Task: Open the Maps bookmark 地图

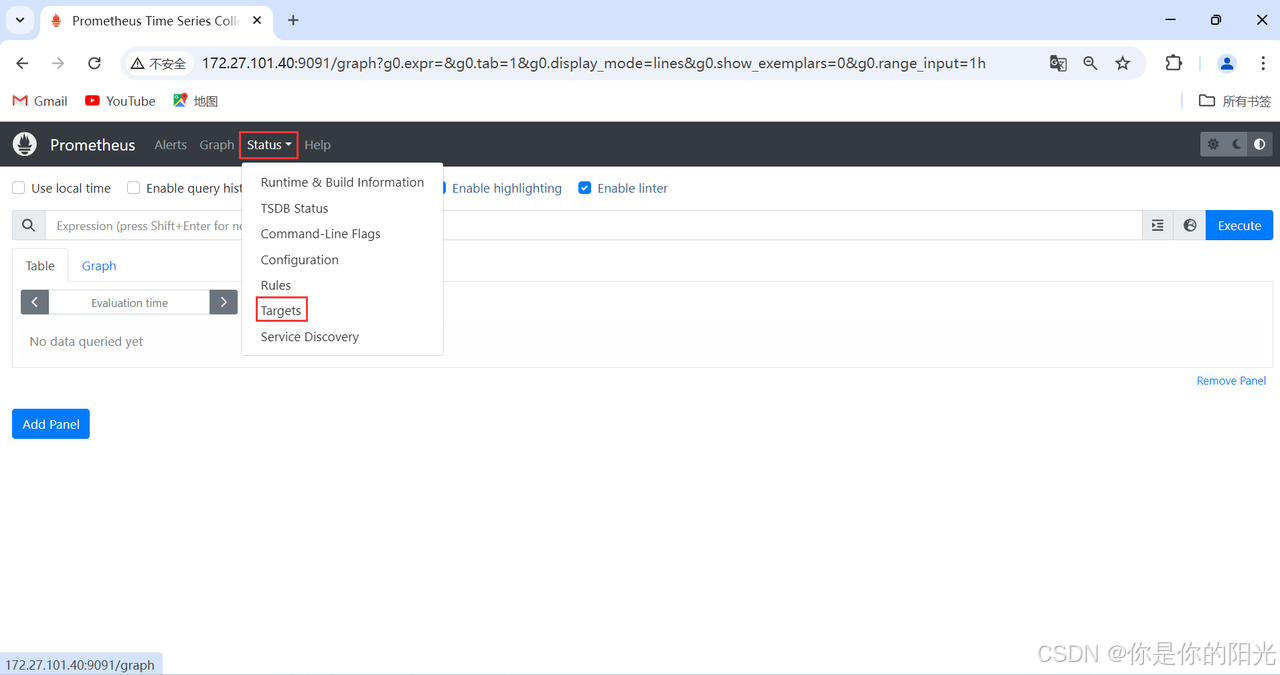Action: [195, 101]
